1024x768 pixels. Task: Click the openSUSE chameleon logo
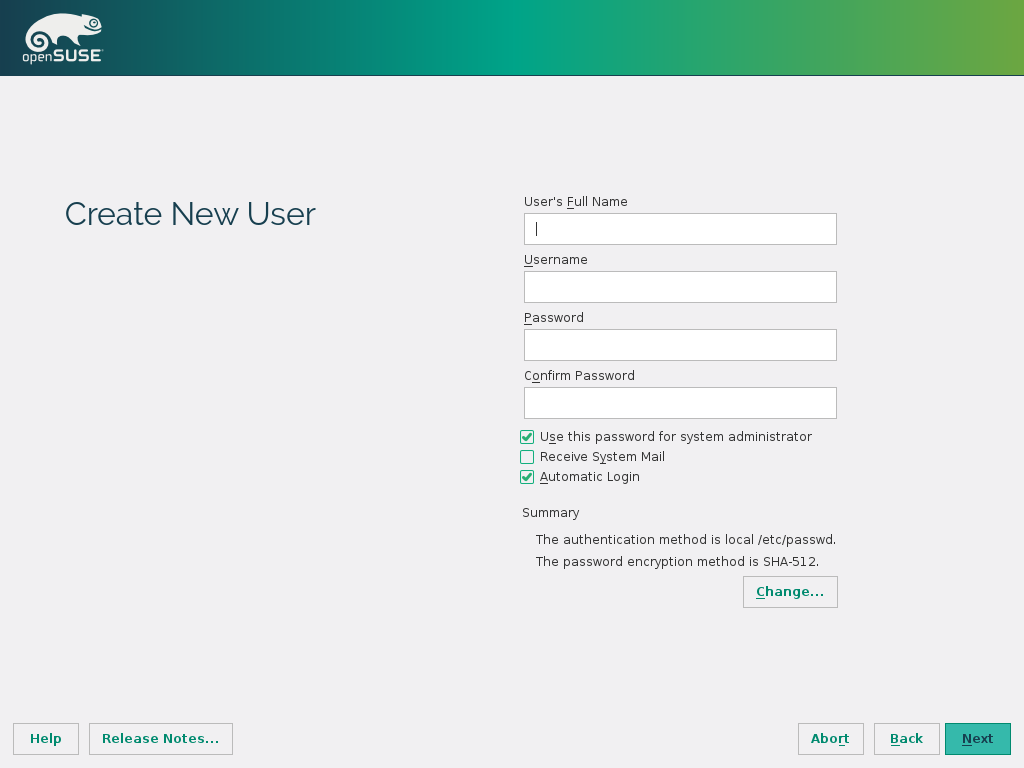[x=62, y=38]
